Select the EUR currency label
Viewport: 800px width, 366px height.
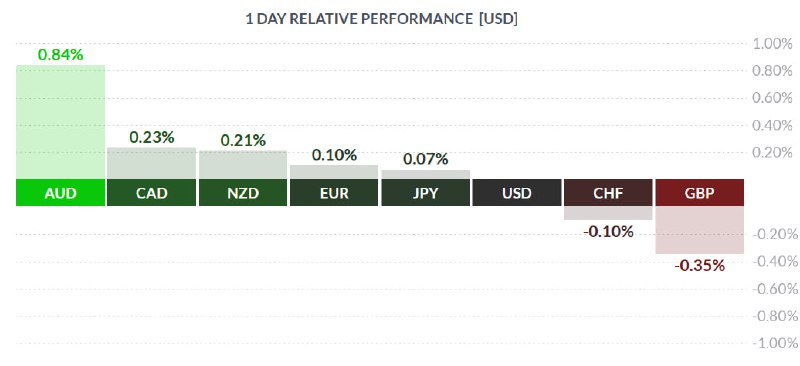(334, 193)
